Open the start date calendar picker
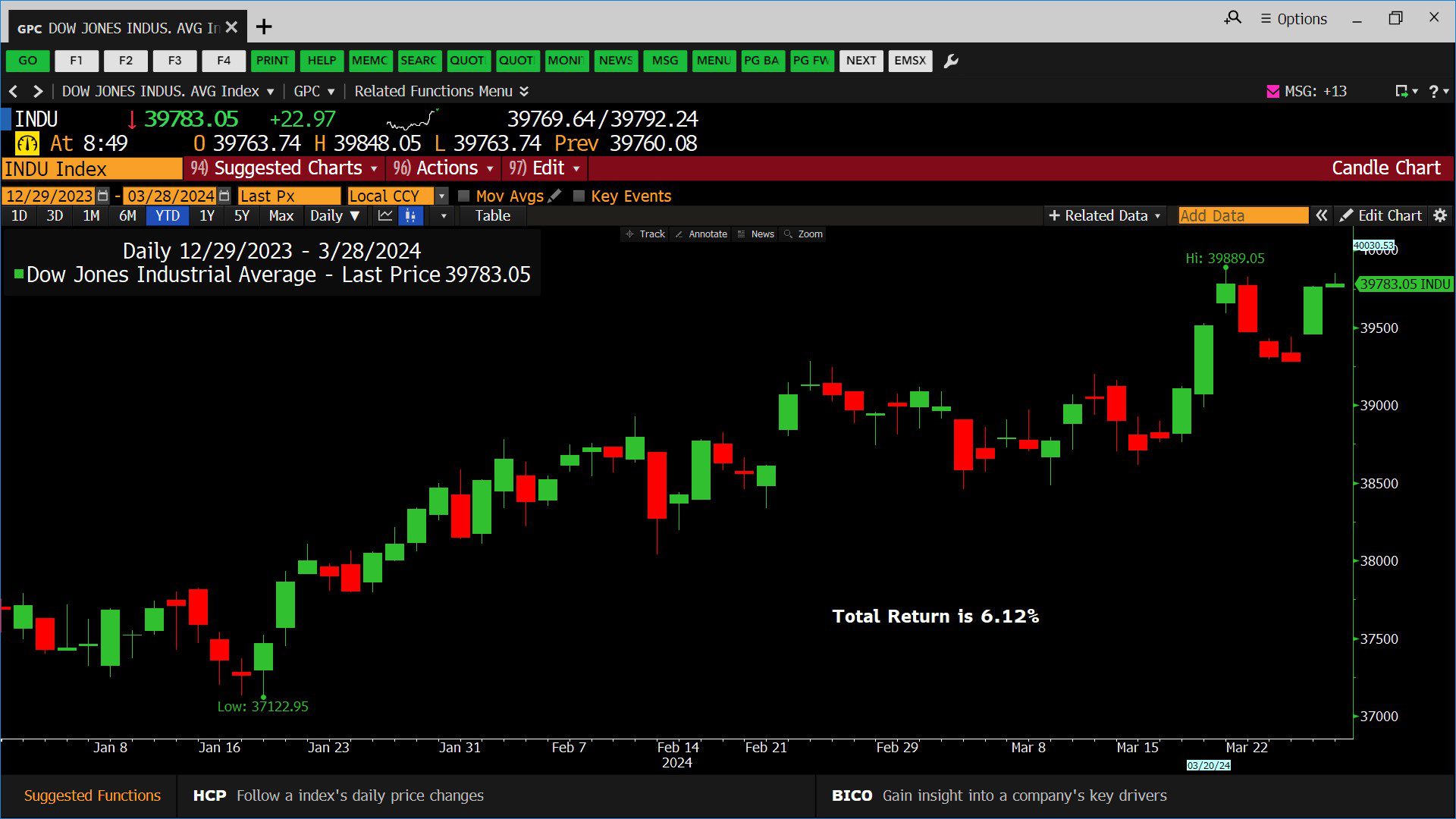The width and height of the screenshot is (1456, 819). (x=103, y=196)
